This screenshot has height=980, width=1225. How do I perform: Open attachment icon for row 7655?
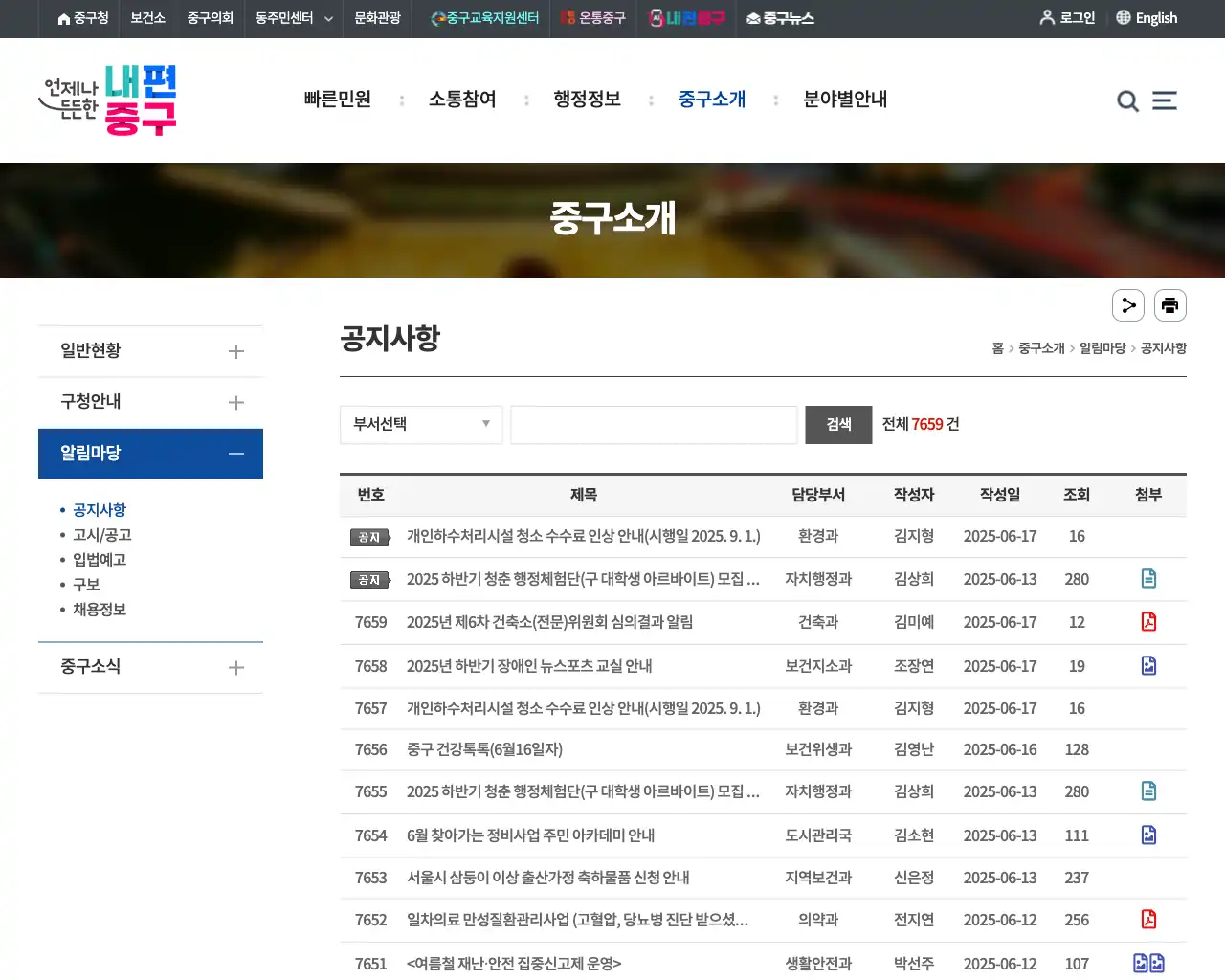click(1148, 791)
